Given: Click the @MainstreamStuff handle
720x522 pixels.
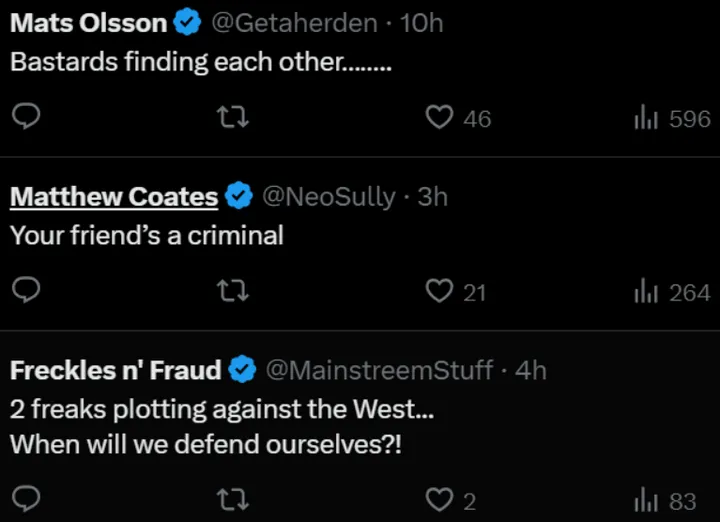Looking at the screenshot, I should coord(378,371).
